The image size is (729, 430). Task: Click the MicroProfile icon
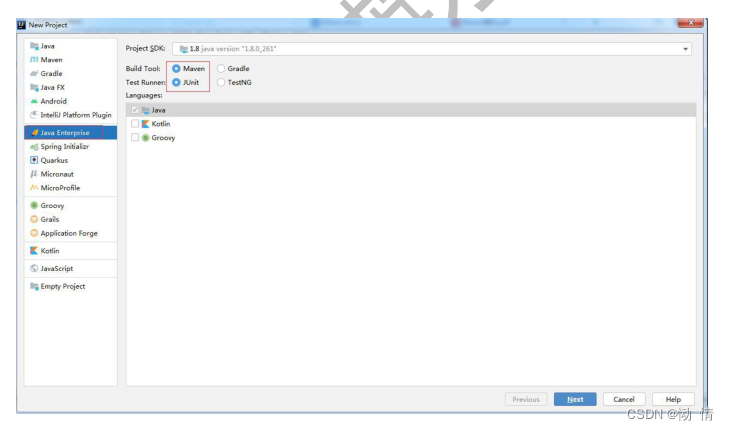(34, 187)
